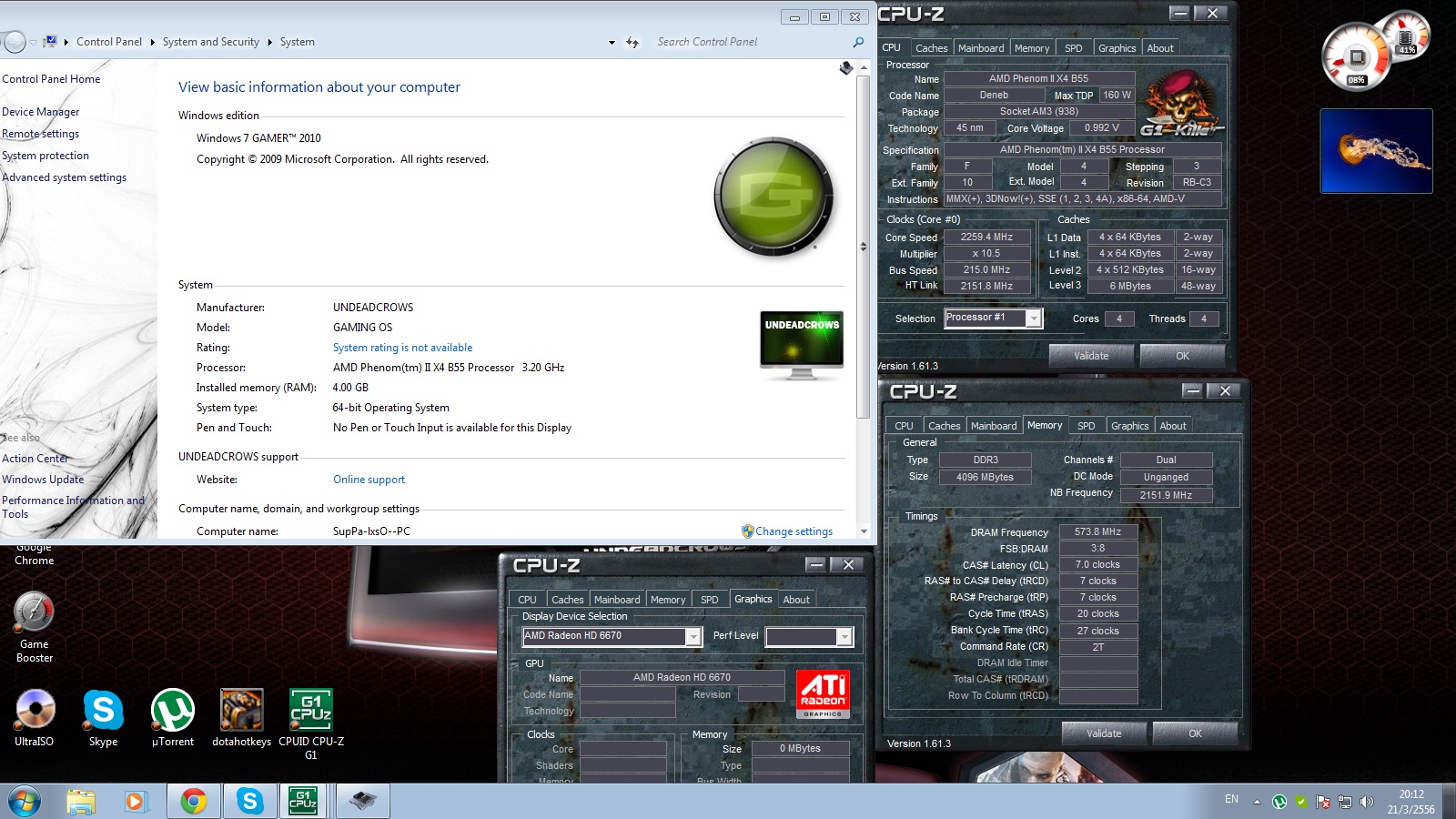Switch to Google Chrome on the taskbar
This screenshot has height=819, width=1456.
[193, 802]
